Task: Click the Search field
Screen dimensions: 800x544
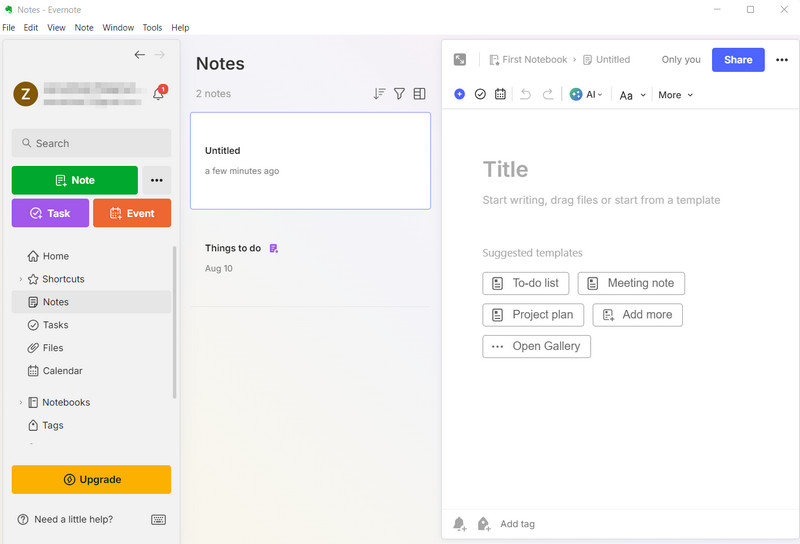Action: [x=91, y=143]
